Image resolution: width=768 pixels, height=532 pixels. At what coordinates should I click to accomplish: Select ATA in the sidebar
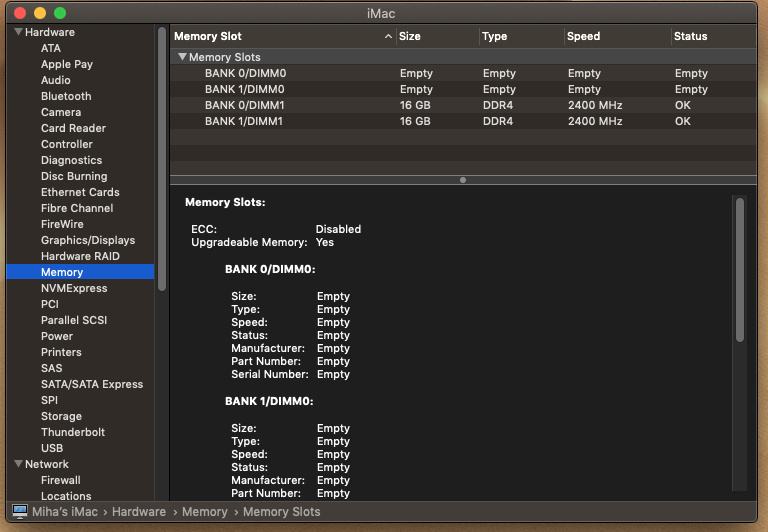tap(51, 48)
